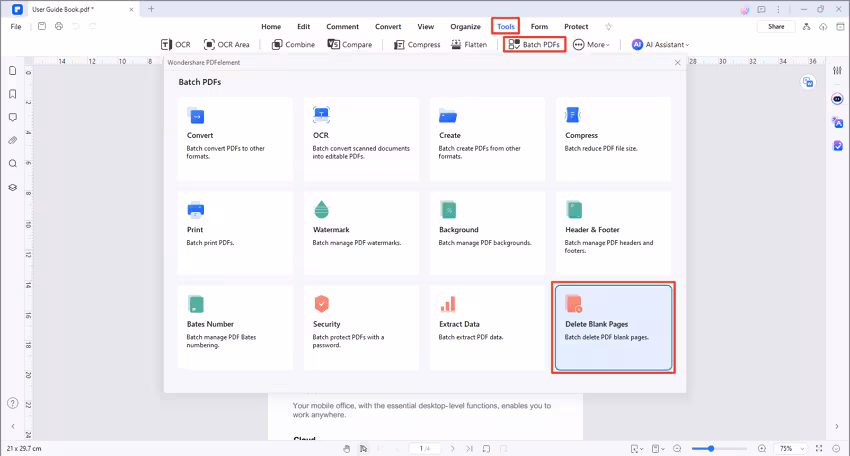The height and width of the screenshot is (456, 850).
Task: Click the Combine tool
Action: click(293, 44)
